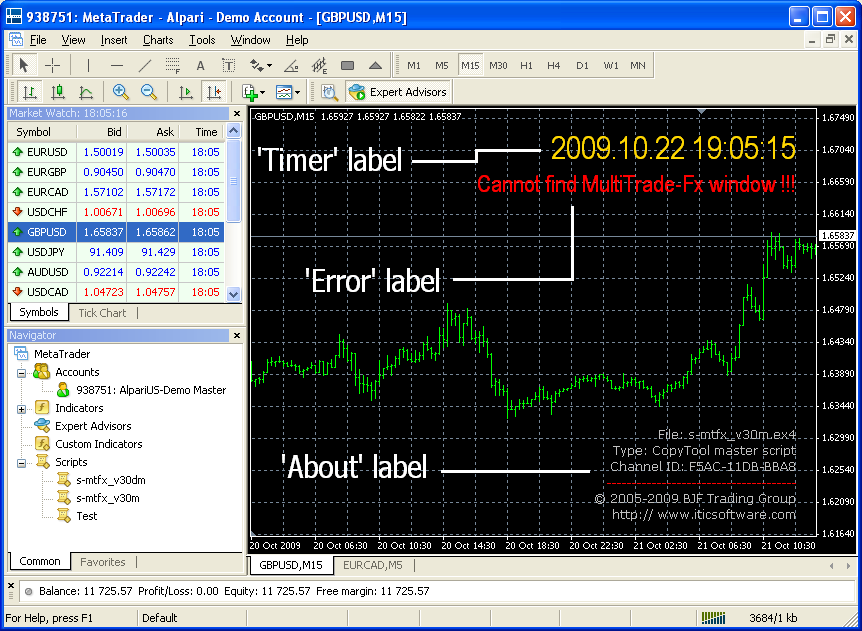Viewport: 862px width, 631px height.
Task: Open the Insert menu
Action: [114, 40]
